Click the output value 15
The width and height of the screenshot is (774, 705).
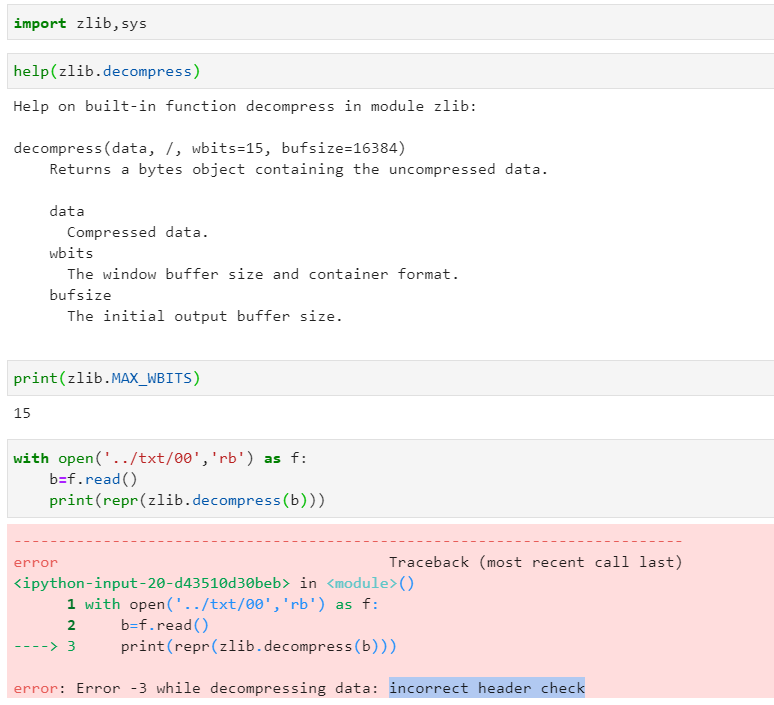[x=23, y=413]
